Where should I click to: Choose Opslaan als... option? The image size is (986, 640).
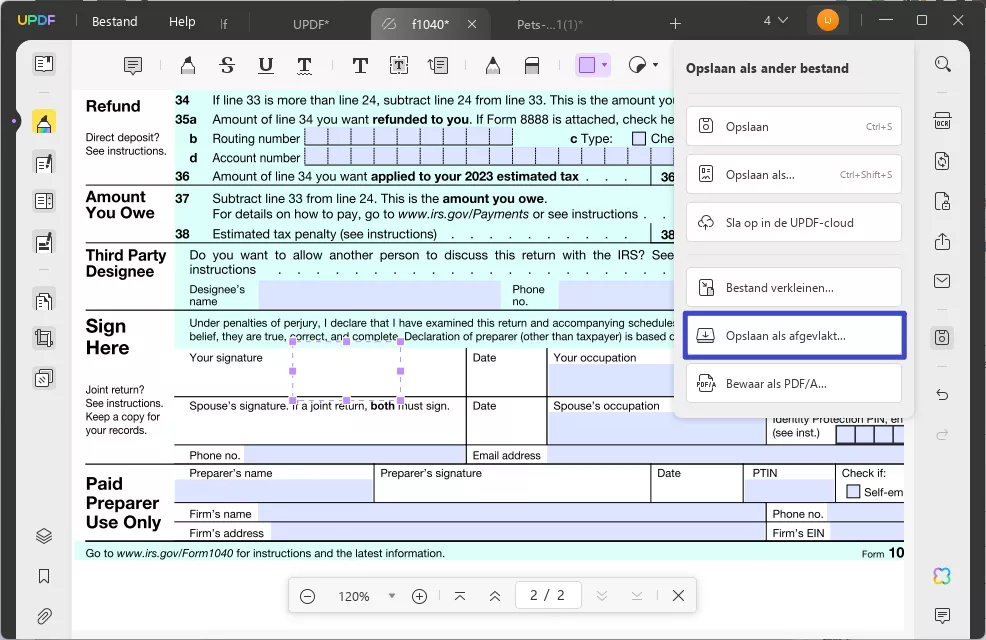tap(794, 174)
